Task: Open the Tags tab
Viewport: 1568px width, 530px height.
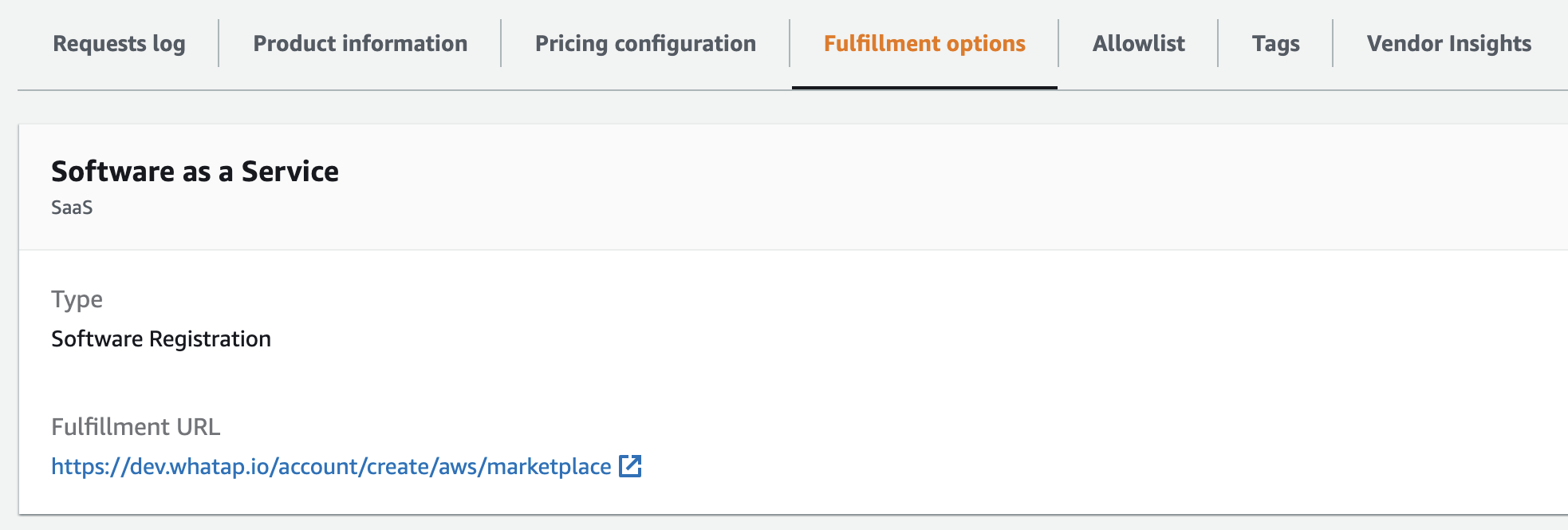Action: tap(1275, 44)
